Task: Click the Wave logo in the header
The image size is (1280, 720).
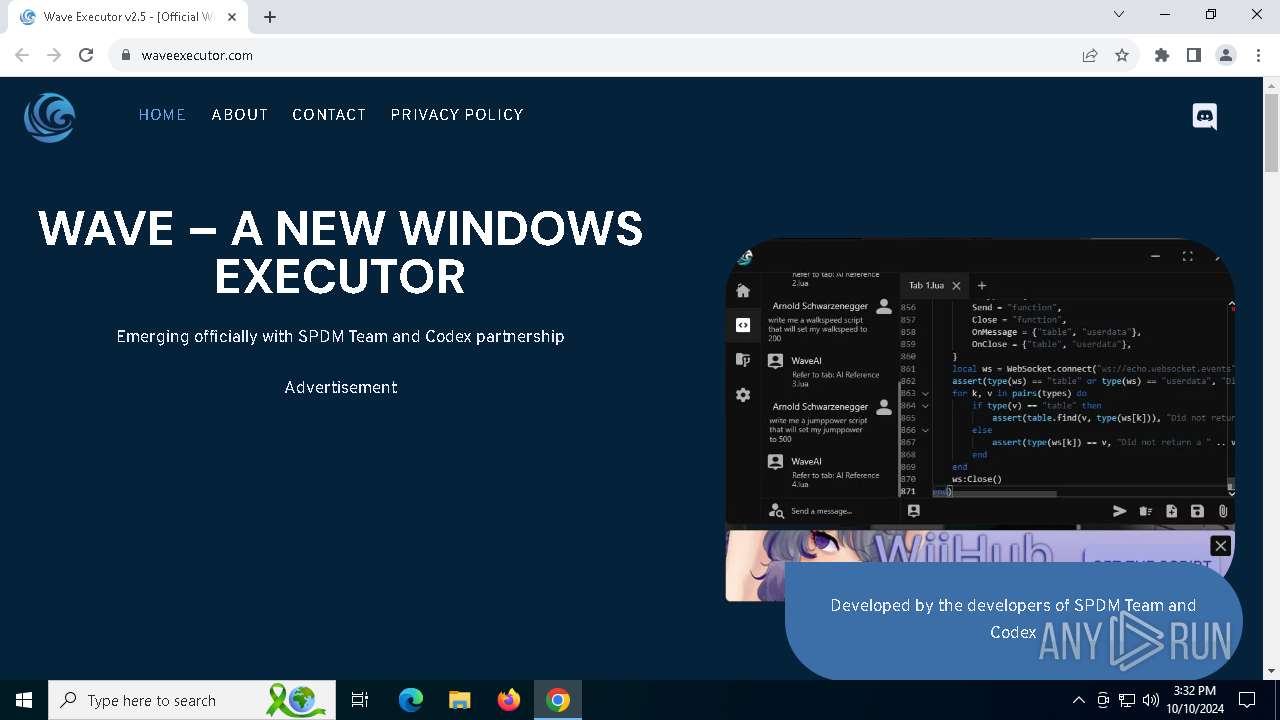Action: [x=50, y=117]
